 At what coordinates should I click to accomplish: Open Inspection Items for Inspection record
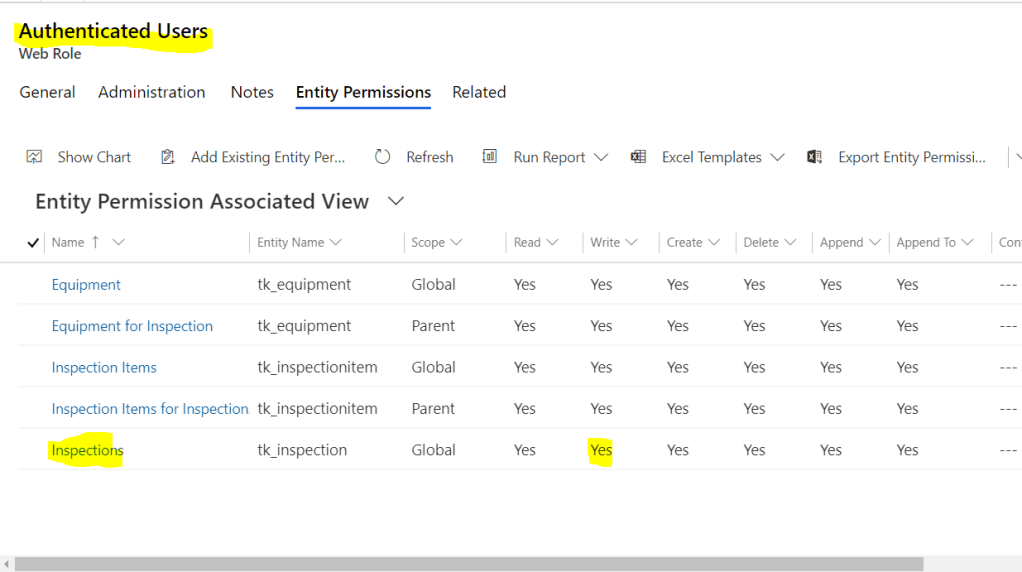(x=150, y=408)
